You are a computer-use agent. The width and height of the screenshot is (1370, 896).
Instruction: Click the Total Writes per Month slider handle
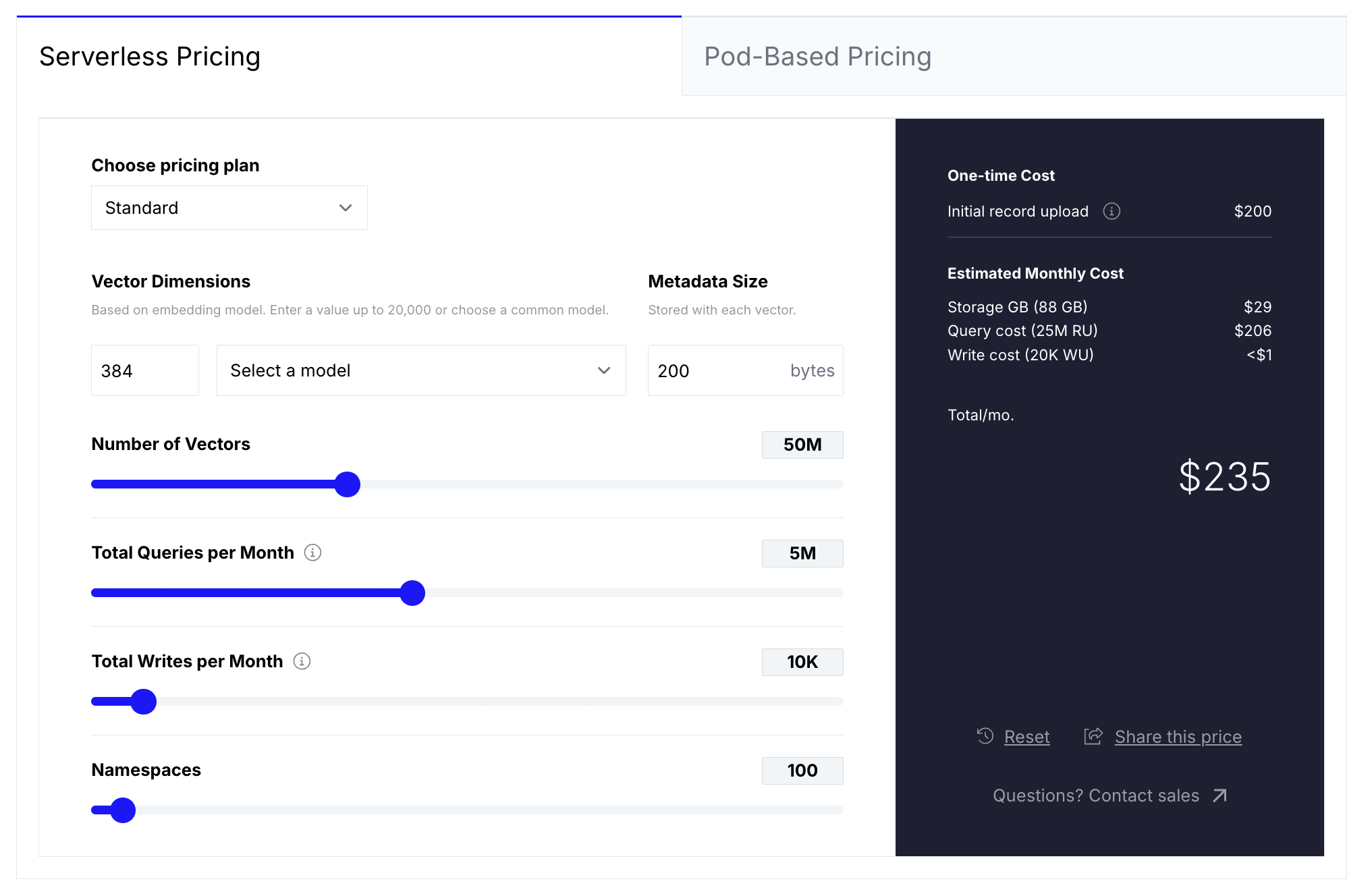click(x=144, y=702)
